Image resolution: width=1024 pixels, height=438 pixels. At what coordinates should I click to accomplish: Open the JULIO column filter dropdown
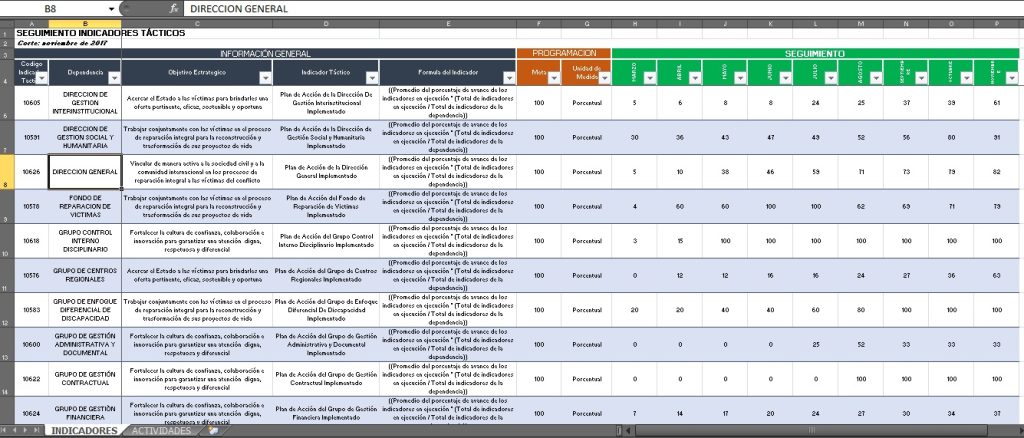(831, 78)
